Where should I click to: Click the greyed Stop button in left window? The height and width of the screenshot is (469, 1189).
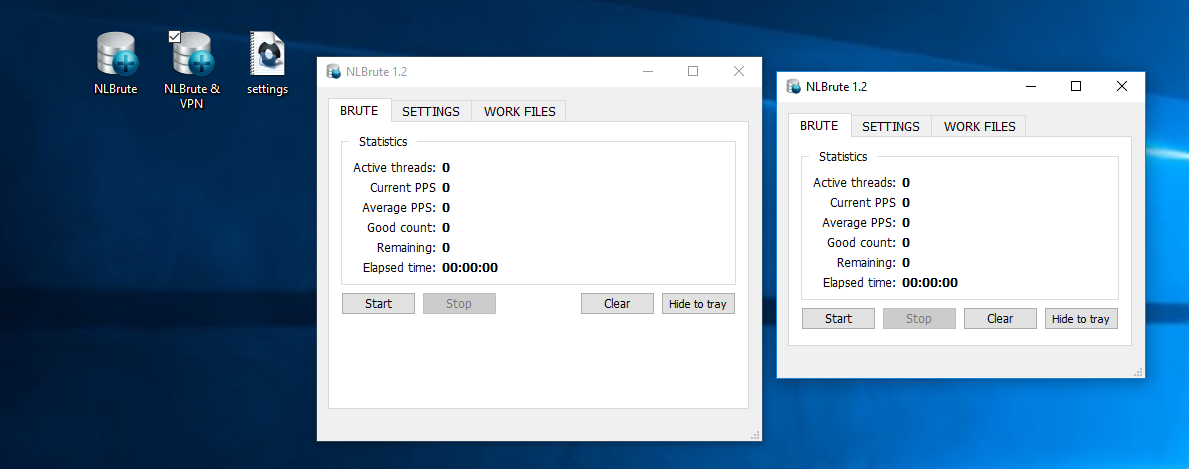pos(459,304)
